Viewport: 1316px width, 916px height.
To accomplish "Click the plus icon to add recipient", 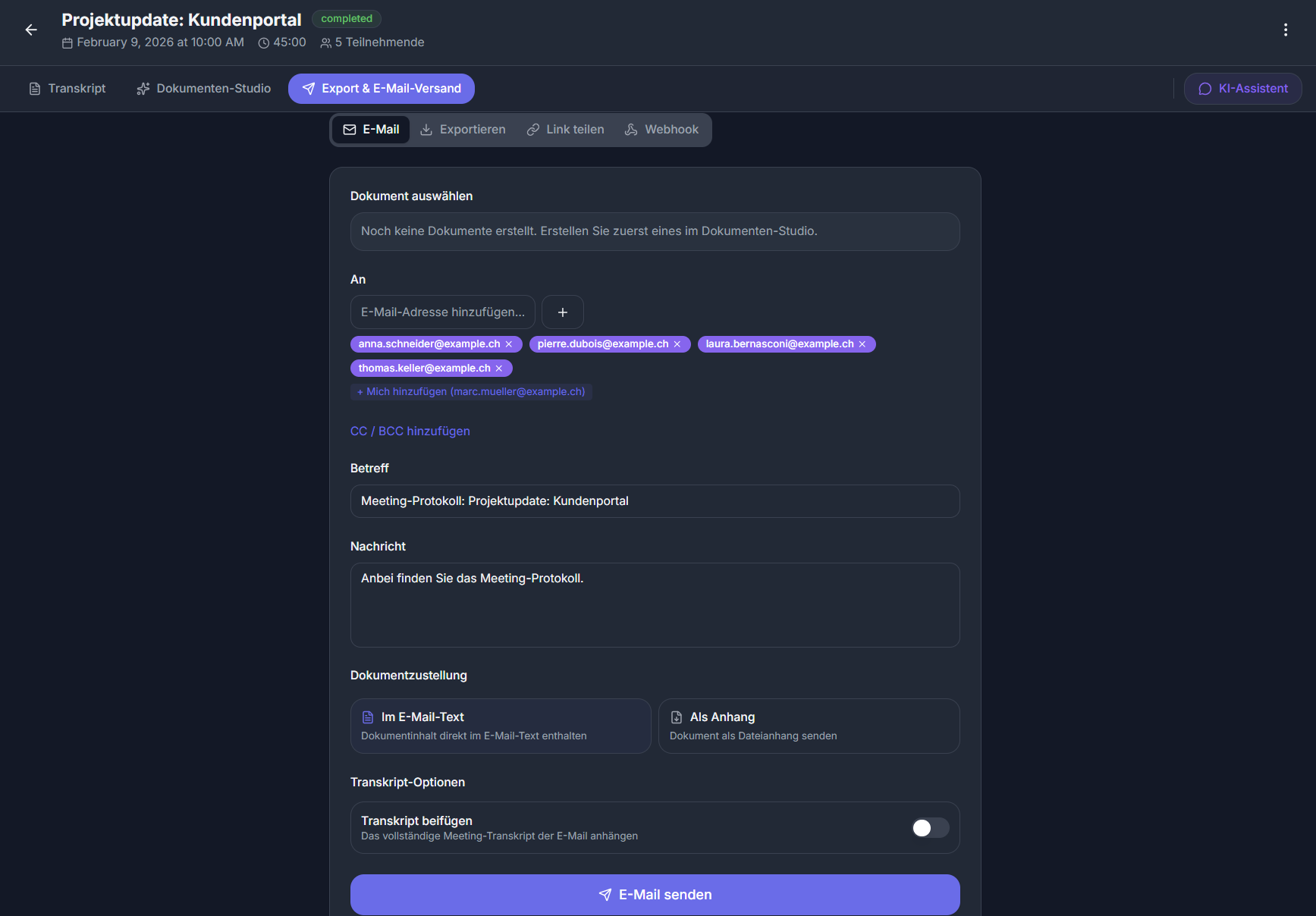I will [562, 312].
